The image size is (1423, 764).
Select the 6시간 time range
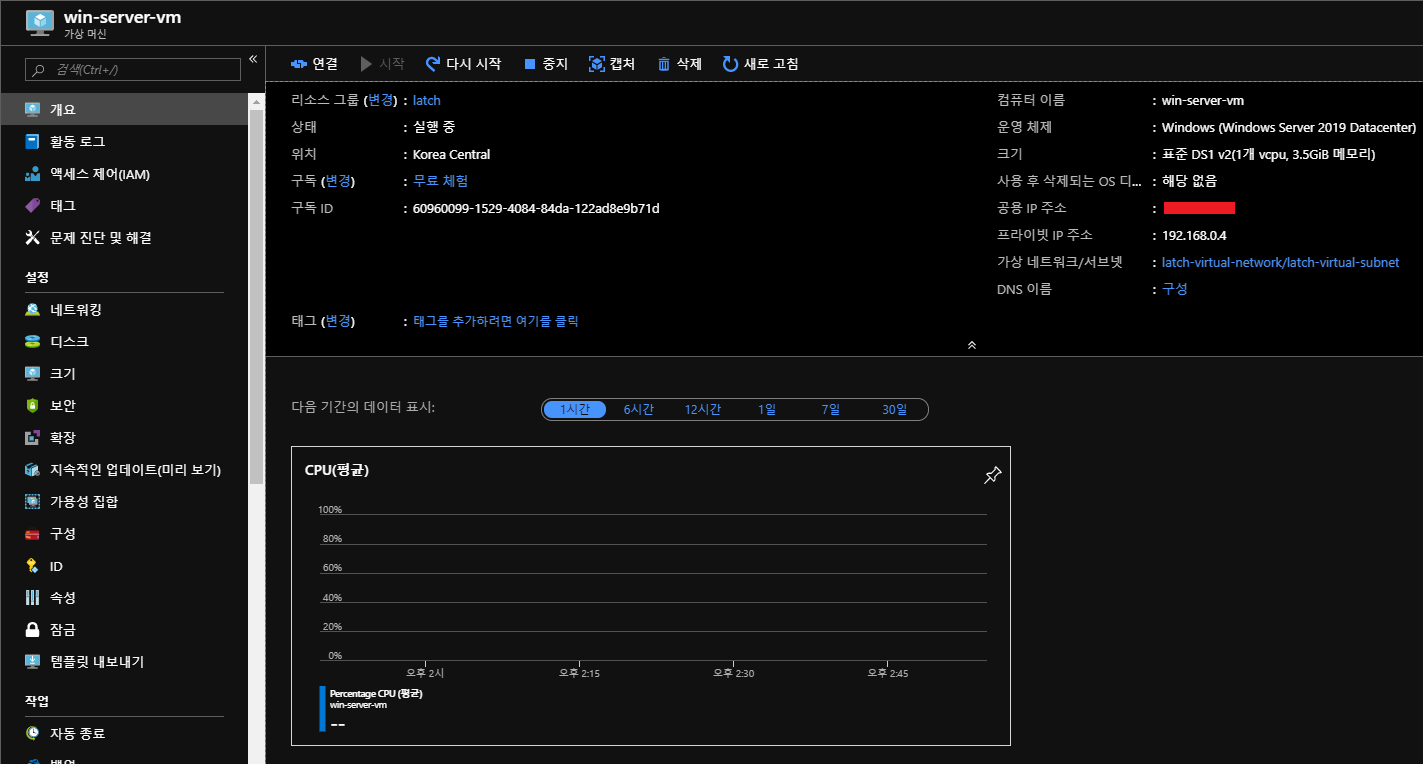coord(638,410)
